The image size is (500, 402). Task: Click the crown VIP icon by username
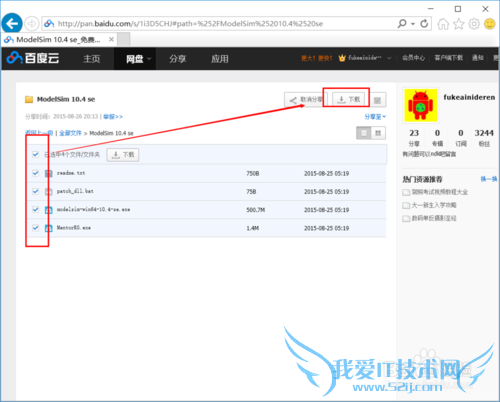[342, 58]
